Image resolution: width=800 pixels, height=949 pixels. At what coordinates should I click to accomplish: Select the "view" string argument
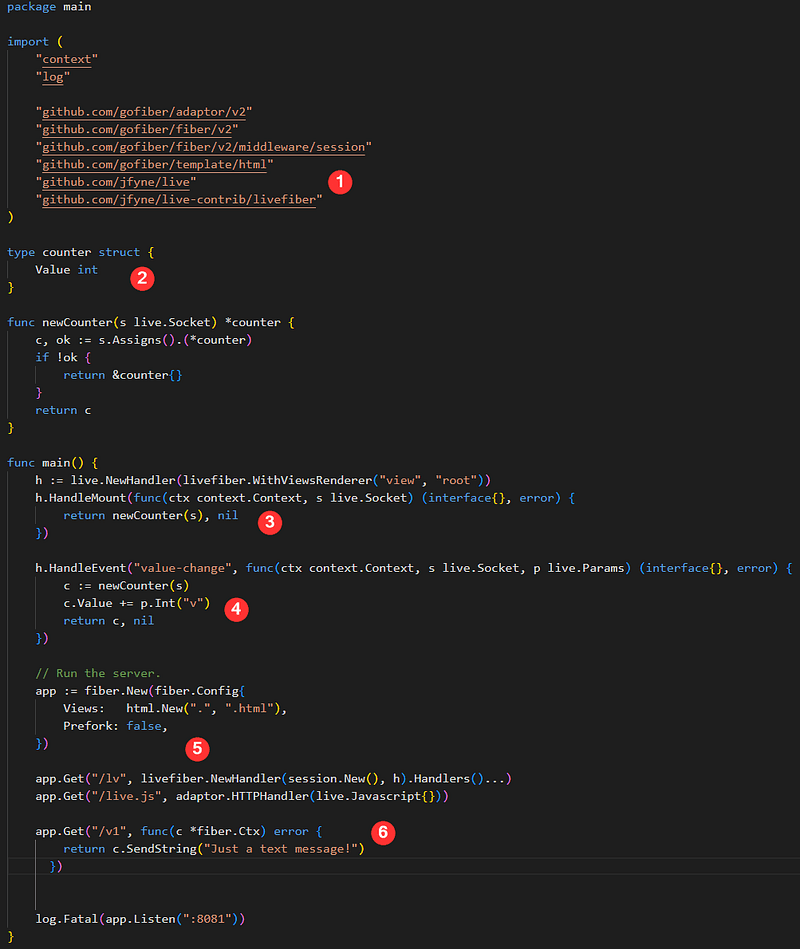400,481
